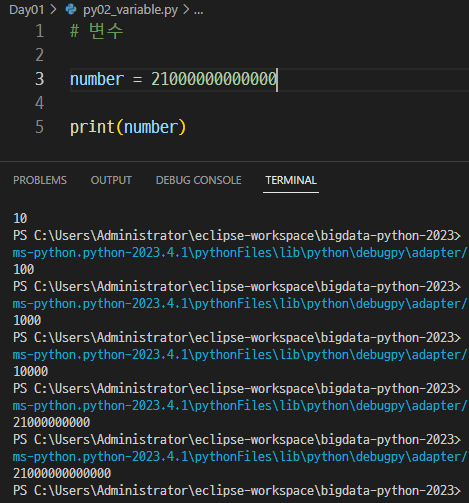The image size is (469, 503).
Task: Expand the breadcrumb ellipsis symbol list
Action: 199,11
